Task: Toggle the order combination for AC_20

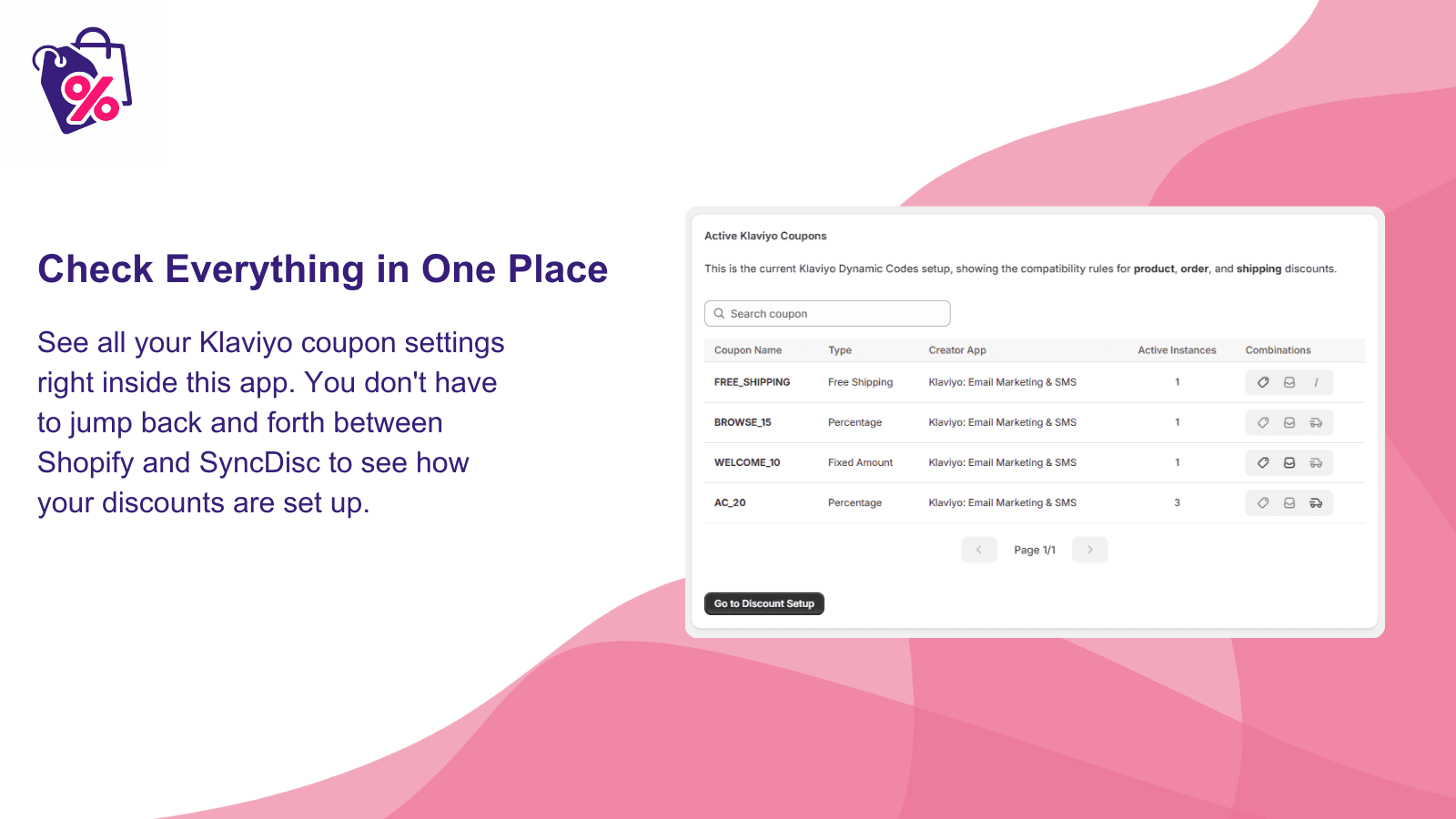Action: 1289,502
